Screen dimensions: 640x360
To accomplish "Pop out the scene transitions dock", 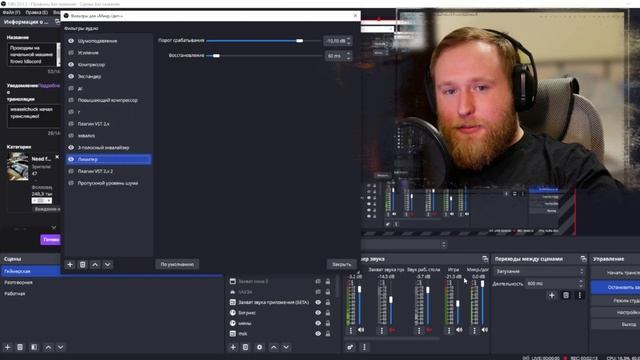I will pyautogui.click(x=583, y=259).
